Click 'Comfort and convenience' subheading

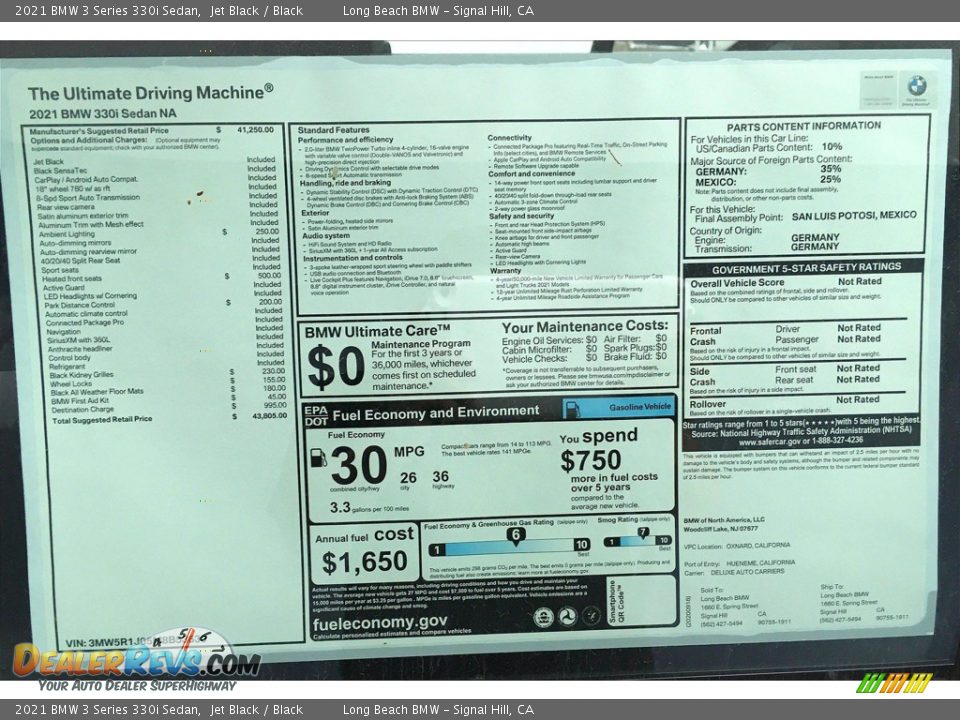(x=531, y=173)
